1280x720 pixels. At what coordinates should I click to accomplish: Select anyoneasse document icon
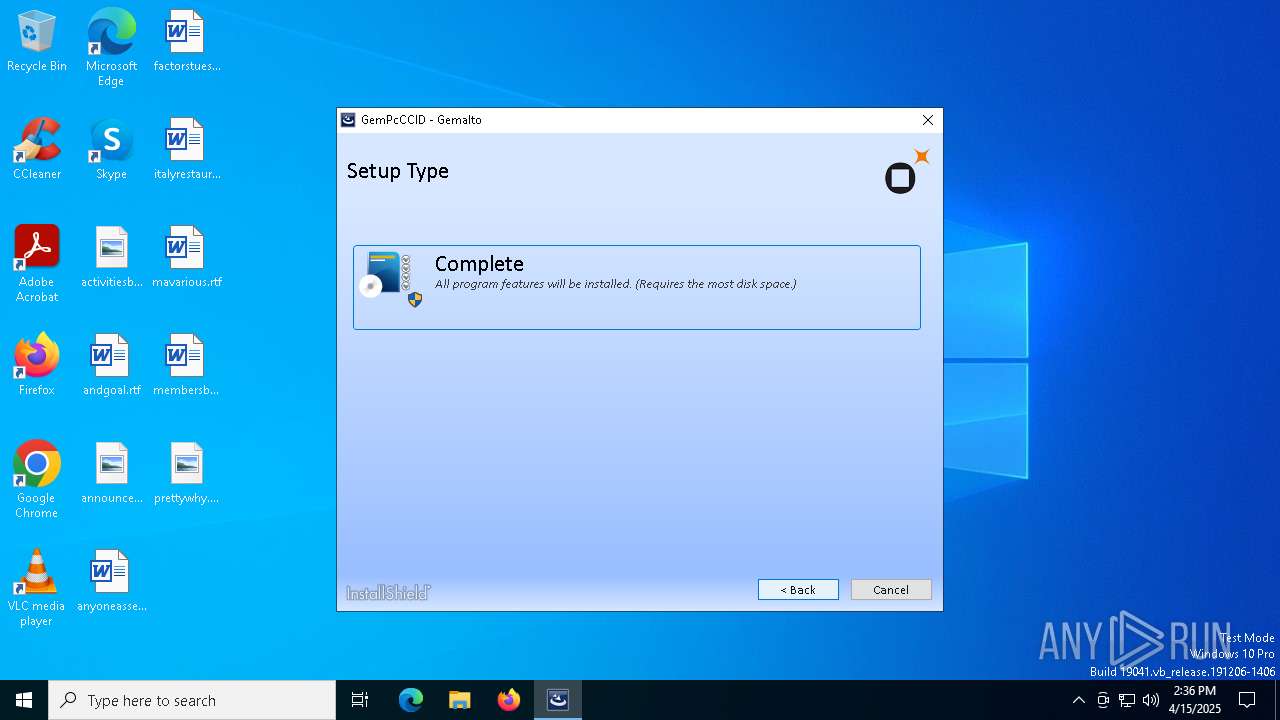[x=111, y=582]
